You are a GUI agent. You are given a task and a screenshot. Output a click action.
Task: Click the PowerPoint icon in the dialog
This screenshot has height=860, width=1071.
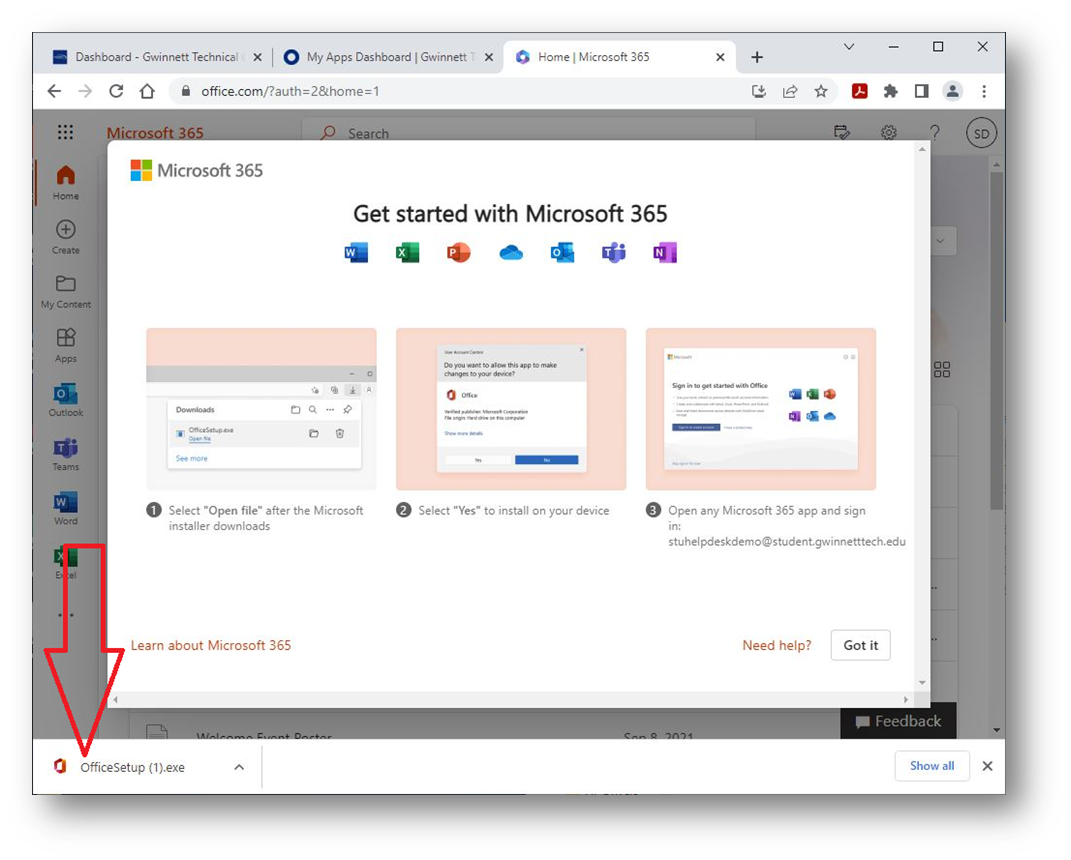tap(459, 253)
